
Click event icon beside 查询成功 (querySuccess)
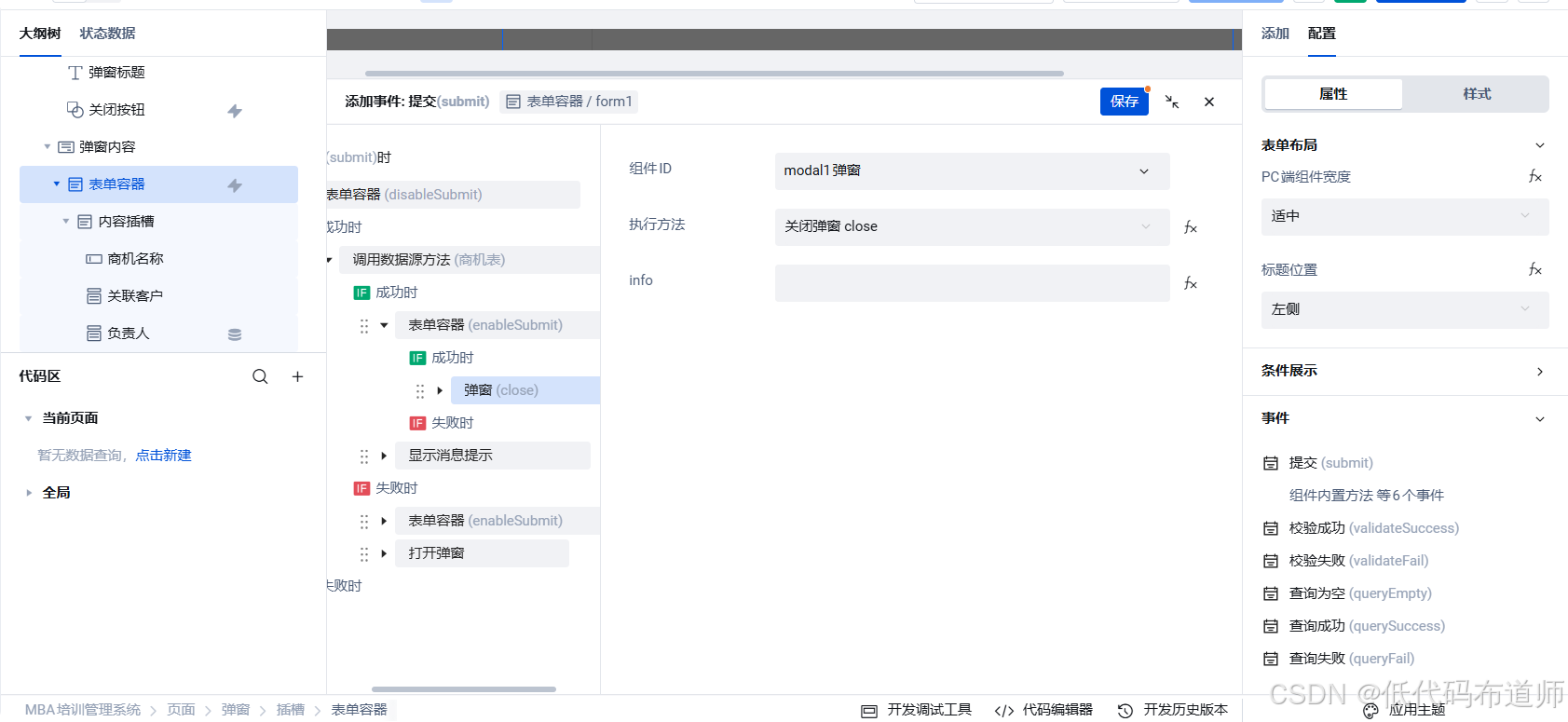[x=1271, y=626]
